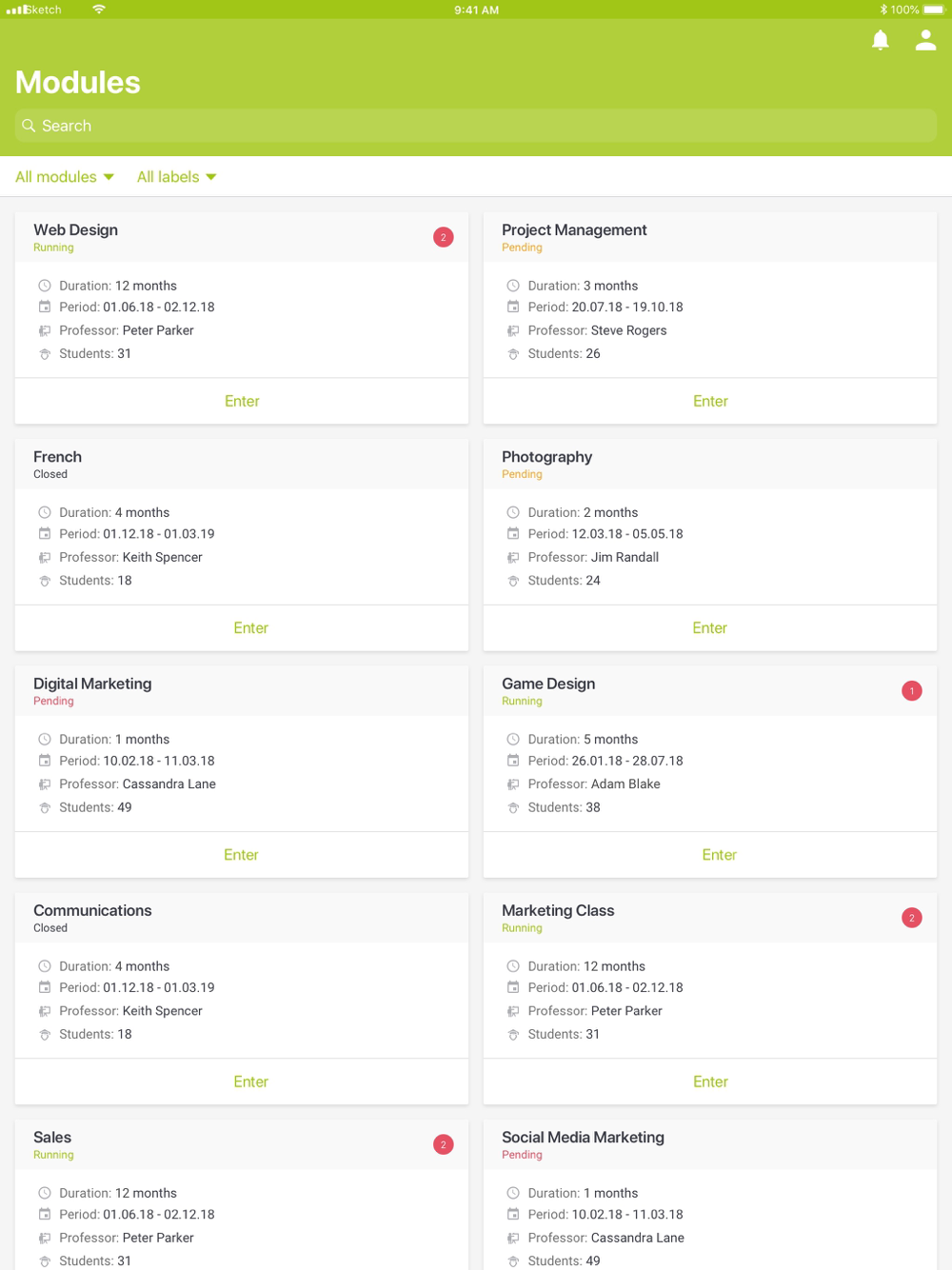
Task: Open the Web Design module via Enter
Action: tap(242, 401)
